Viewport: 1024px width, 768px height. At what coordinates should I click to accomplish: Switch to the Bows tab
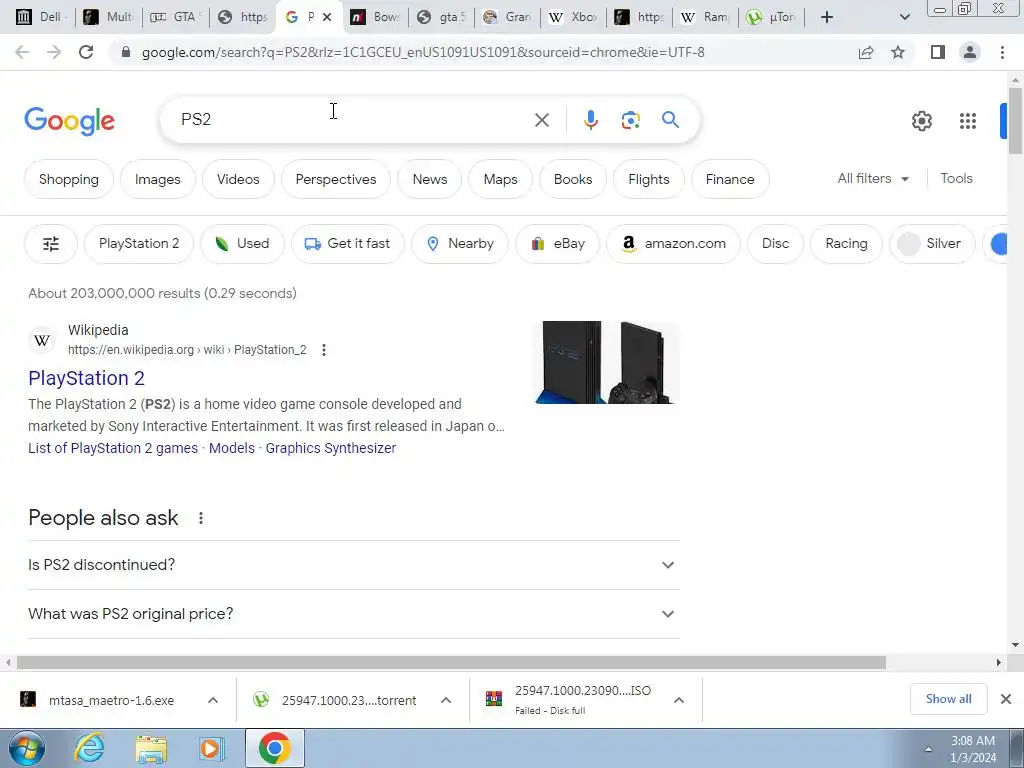376,17
